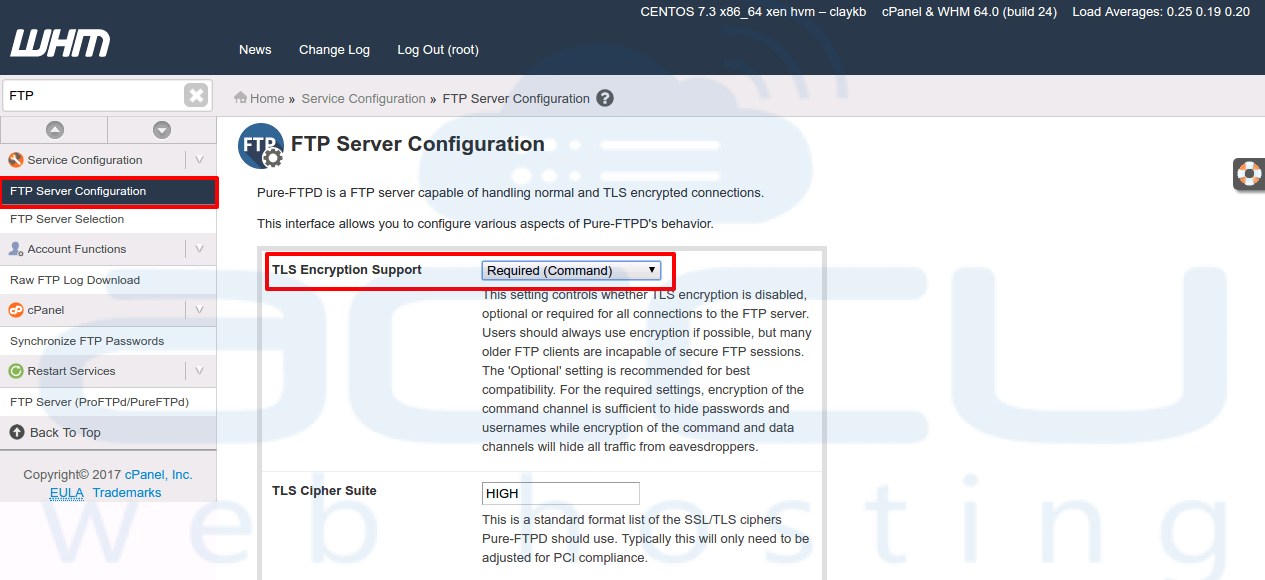
Task: Collapse the Service Configuration section
Action: tap(200, 160)
